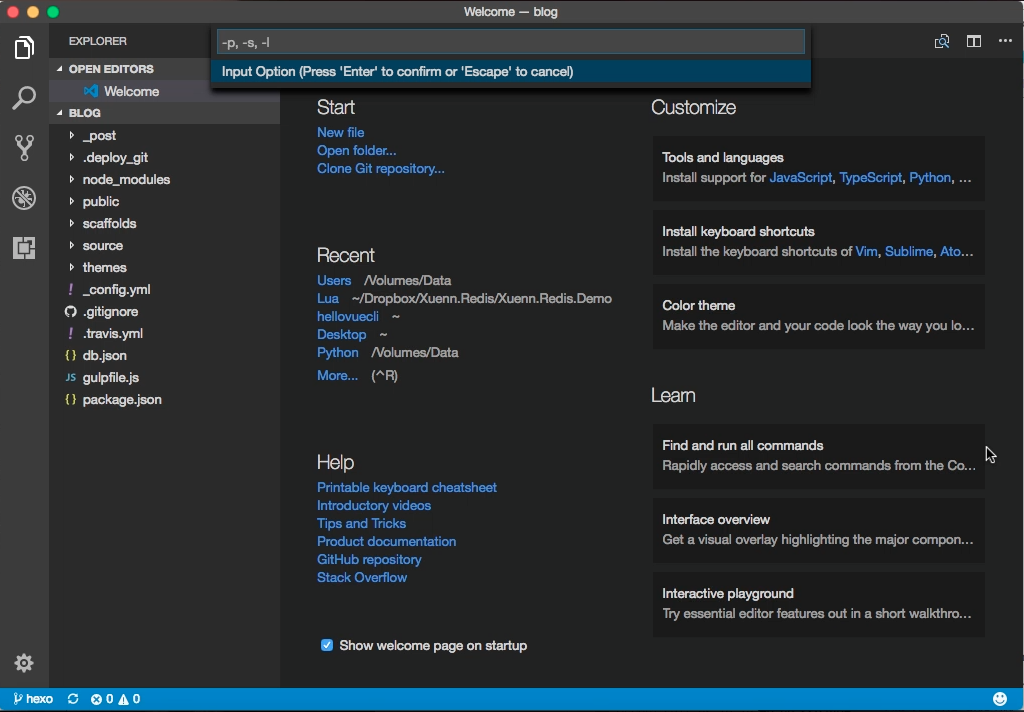Click the JS icon beside gulpfile.js
Viewport: 1024px width, 712px height.
pos(71,378)
